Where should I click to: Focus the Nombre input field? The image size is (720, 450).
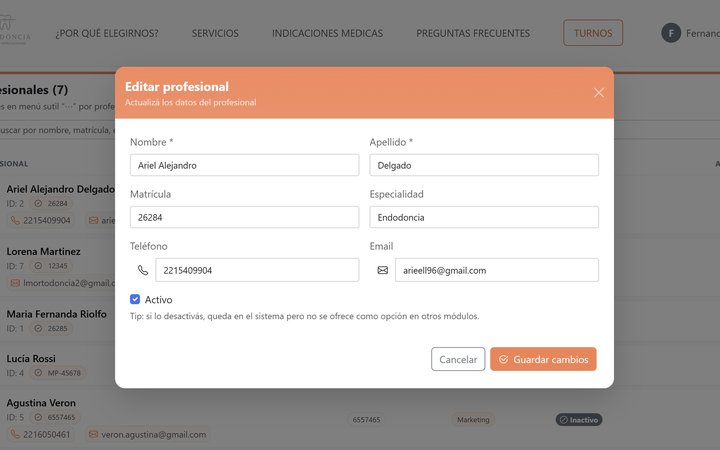tap(244, 165)
